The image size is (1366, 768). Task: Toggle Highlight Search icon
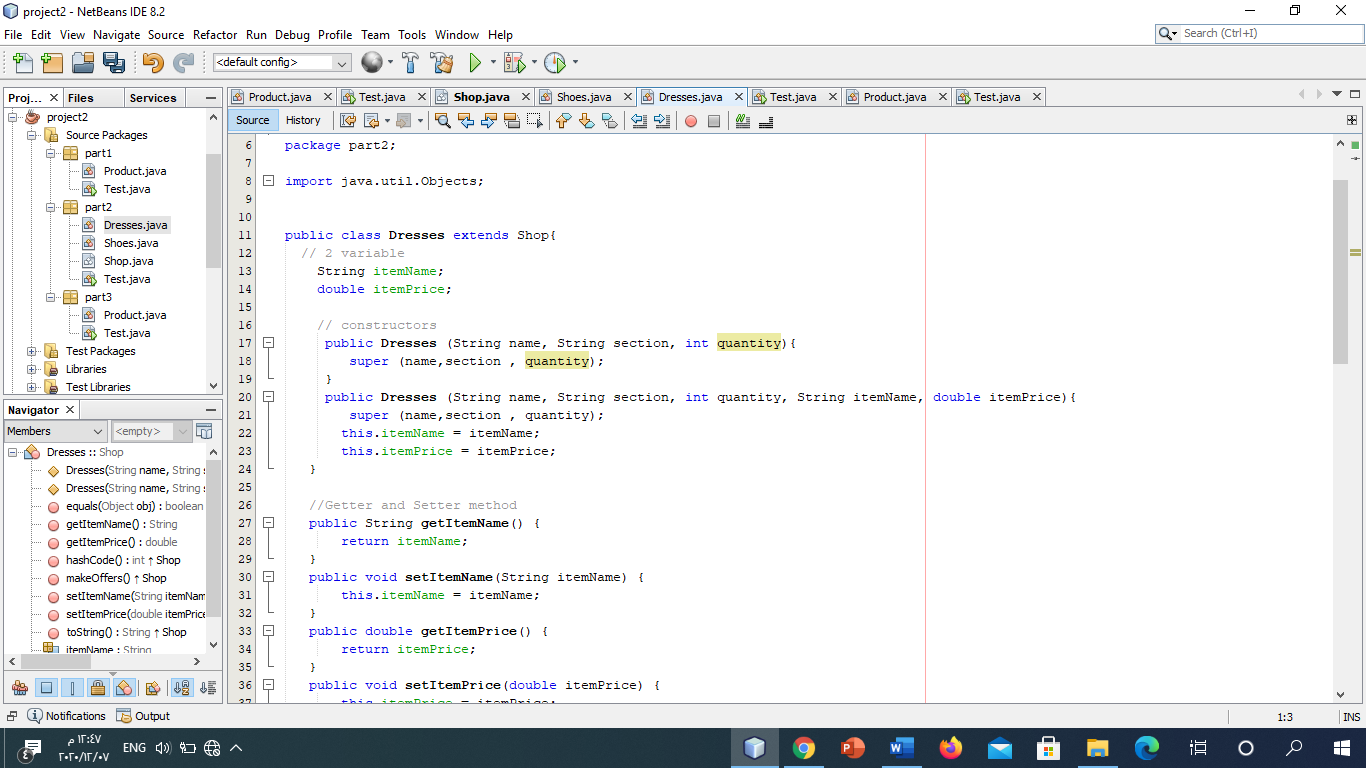[512, 121]
